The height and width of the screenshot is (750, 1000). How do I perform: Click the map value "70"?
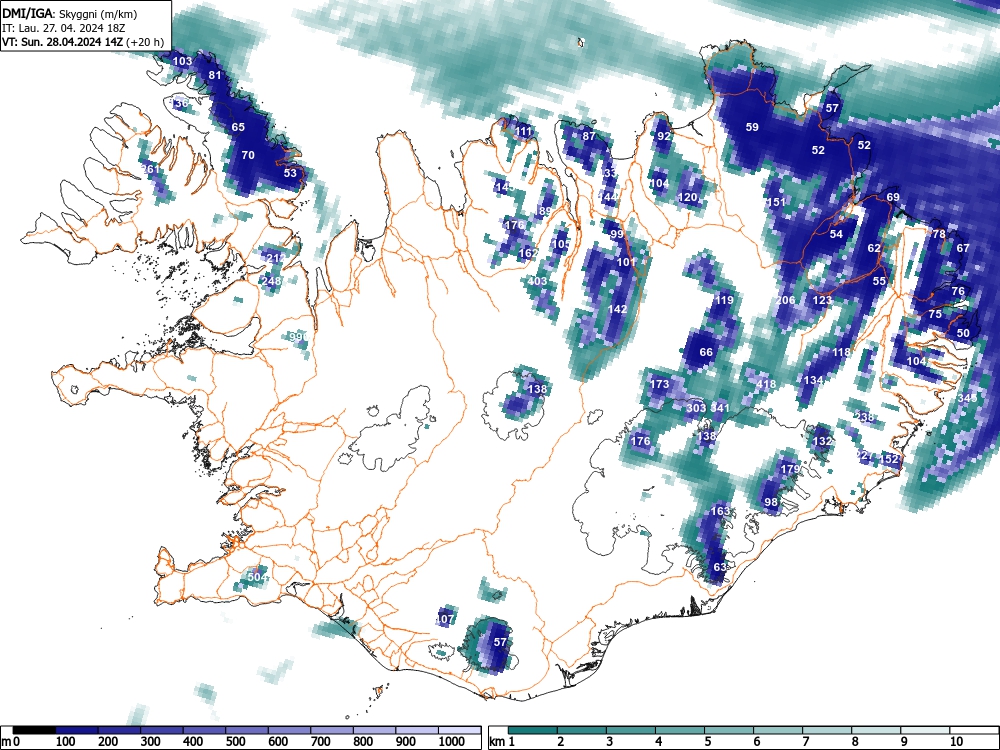248,155
